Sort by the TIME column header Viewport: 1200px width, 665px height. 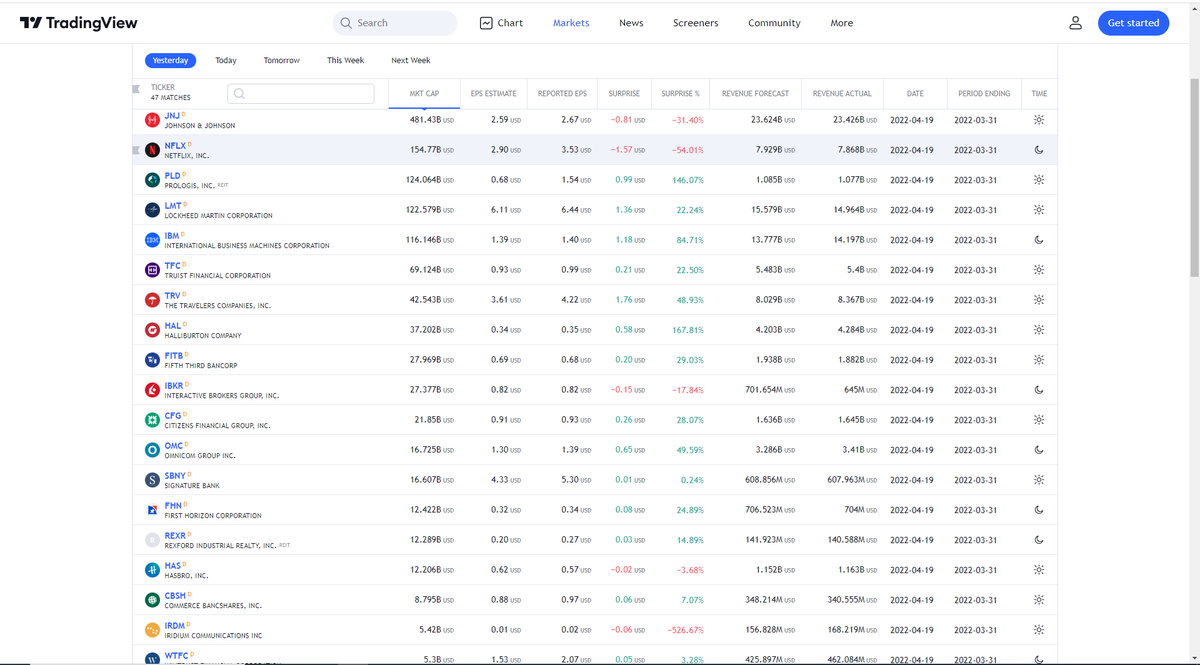[x=1039, y=94]
